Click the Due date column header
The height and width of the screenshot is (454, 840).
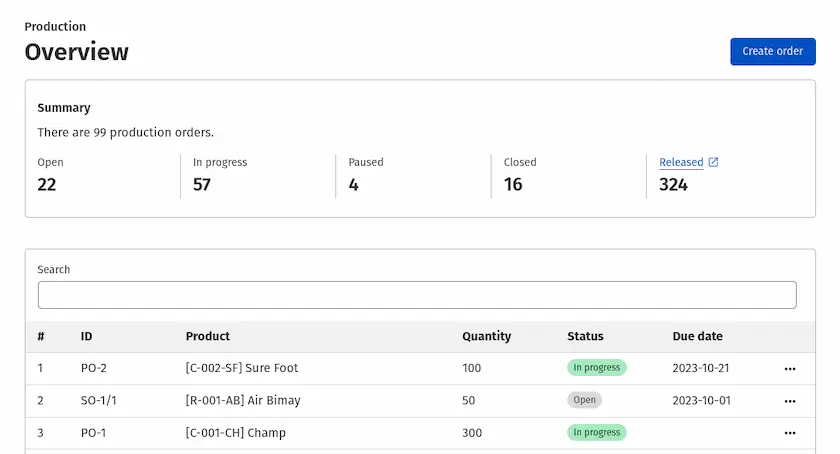click(697, 336)
